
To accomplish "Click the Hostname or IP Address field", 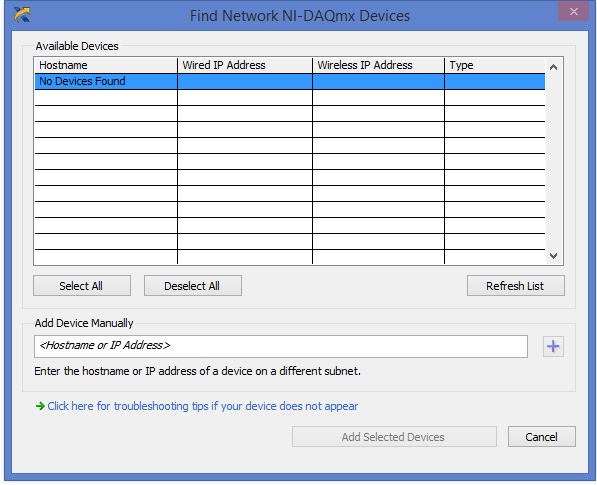I will tap(281, 346).
